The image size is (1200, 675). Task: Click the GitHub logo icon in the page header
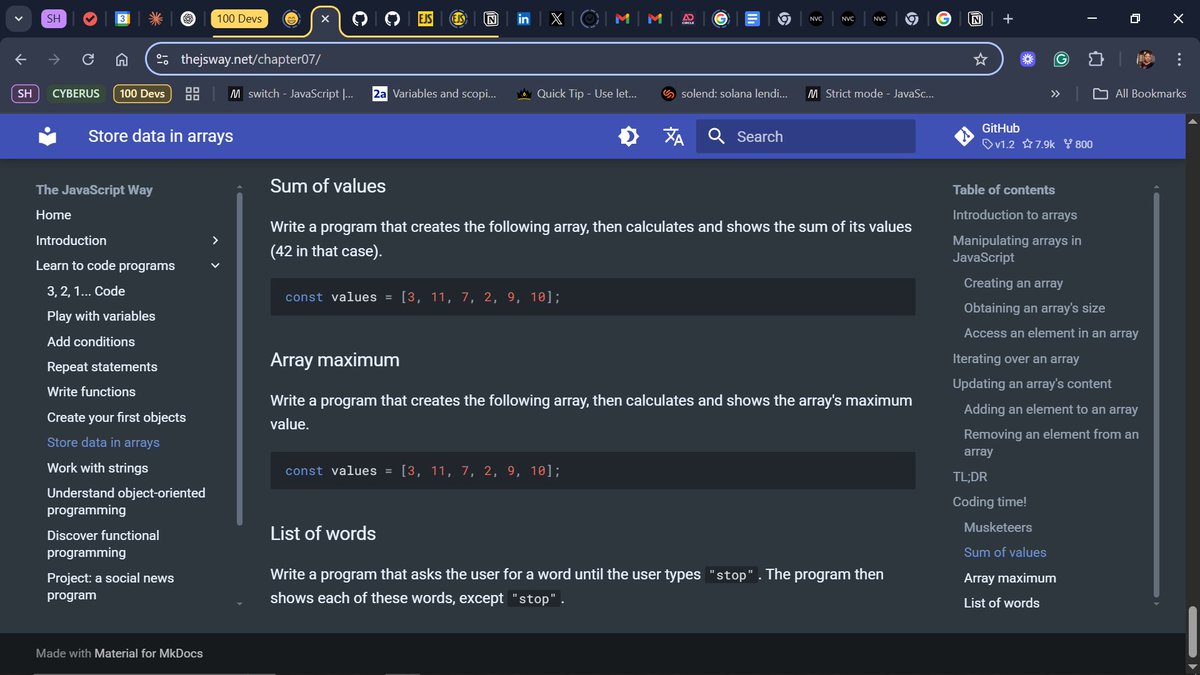(x=963, y=135)
